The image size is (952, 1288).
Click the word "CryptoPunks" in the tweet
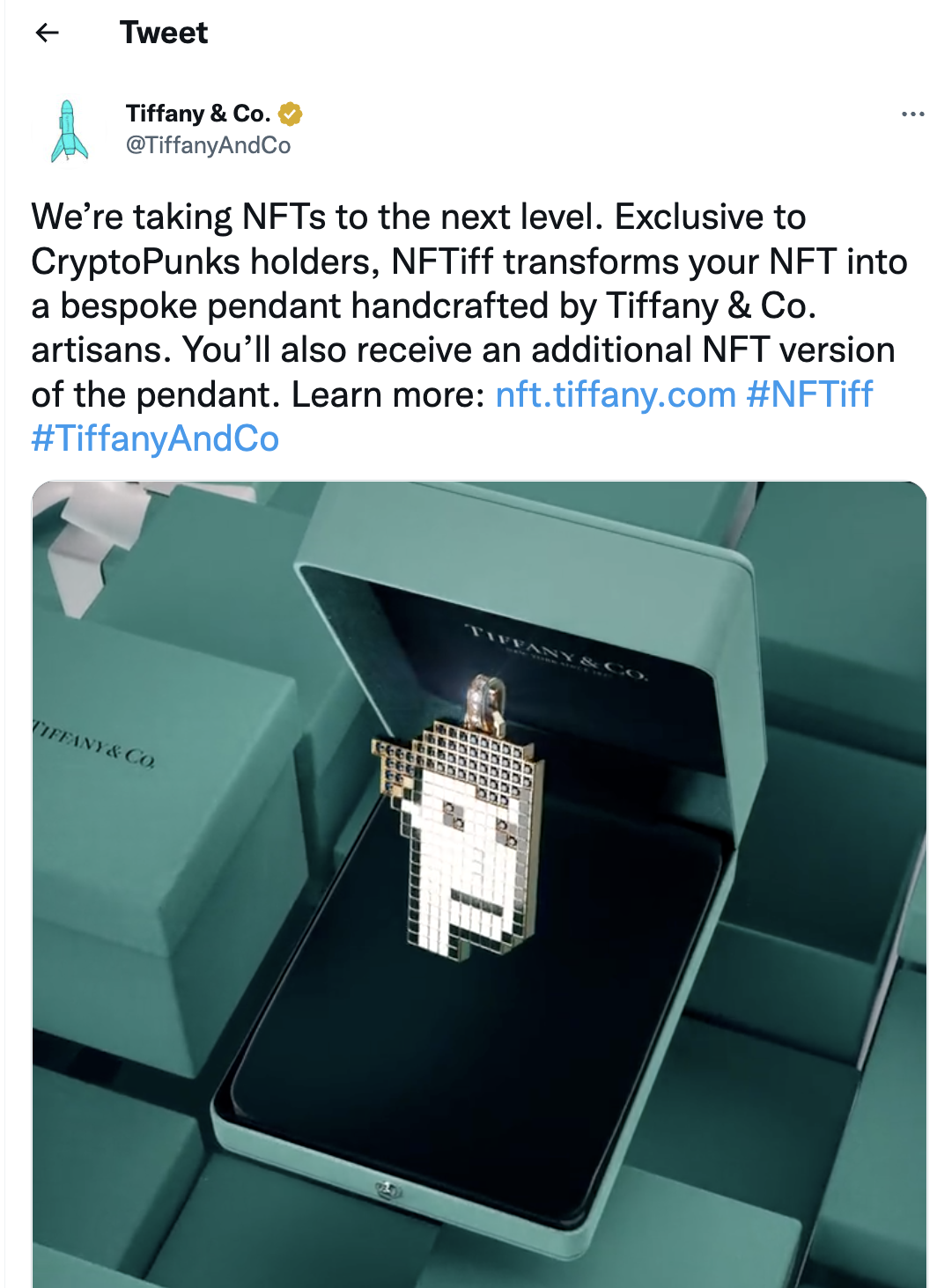click(x=136, y=261)
